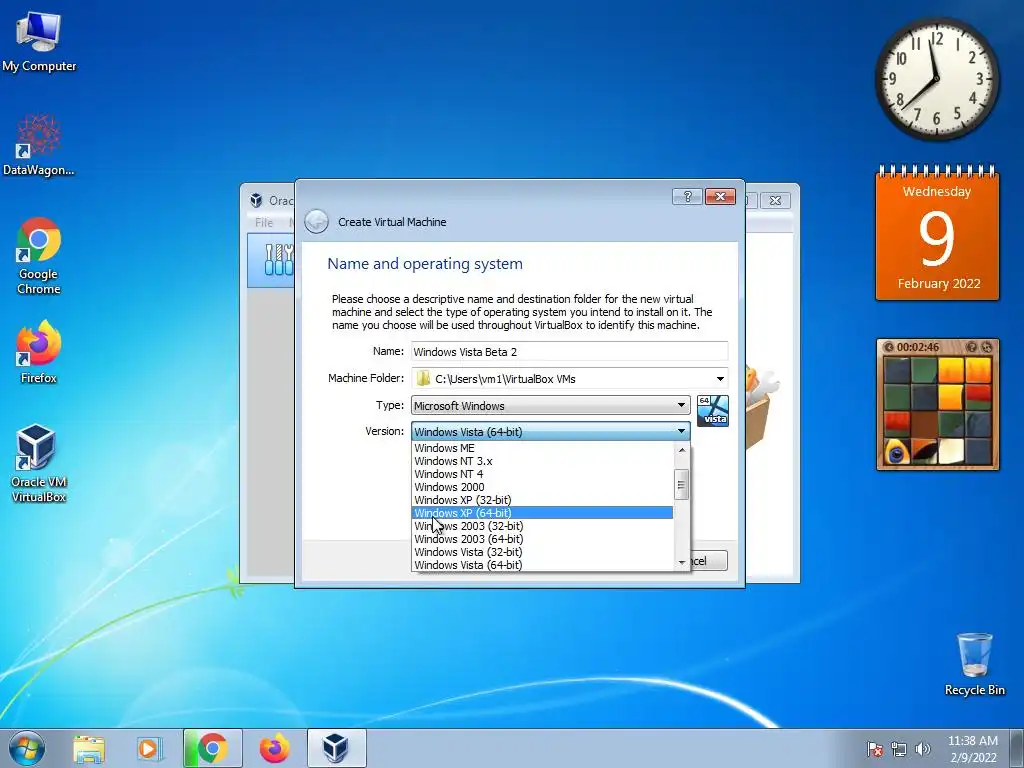1024x768 pixels.
Task: Open the Type dropdown showing Microsoft Windows
Action: [x=550, y=406]
